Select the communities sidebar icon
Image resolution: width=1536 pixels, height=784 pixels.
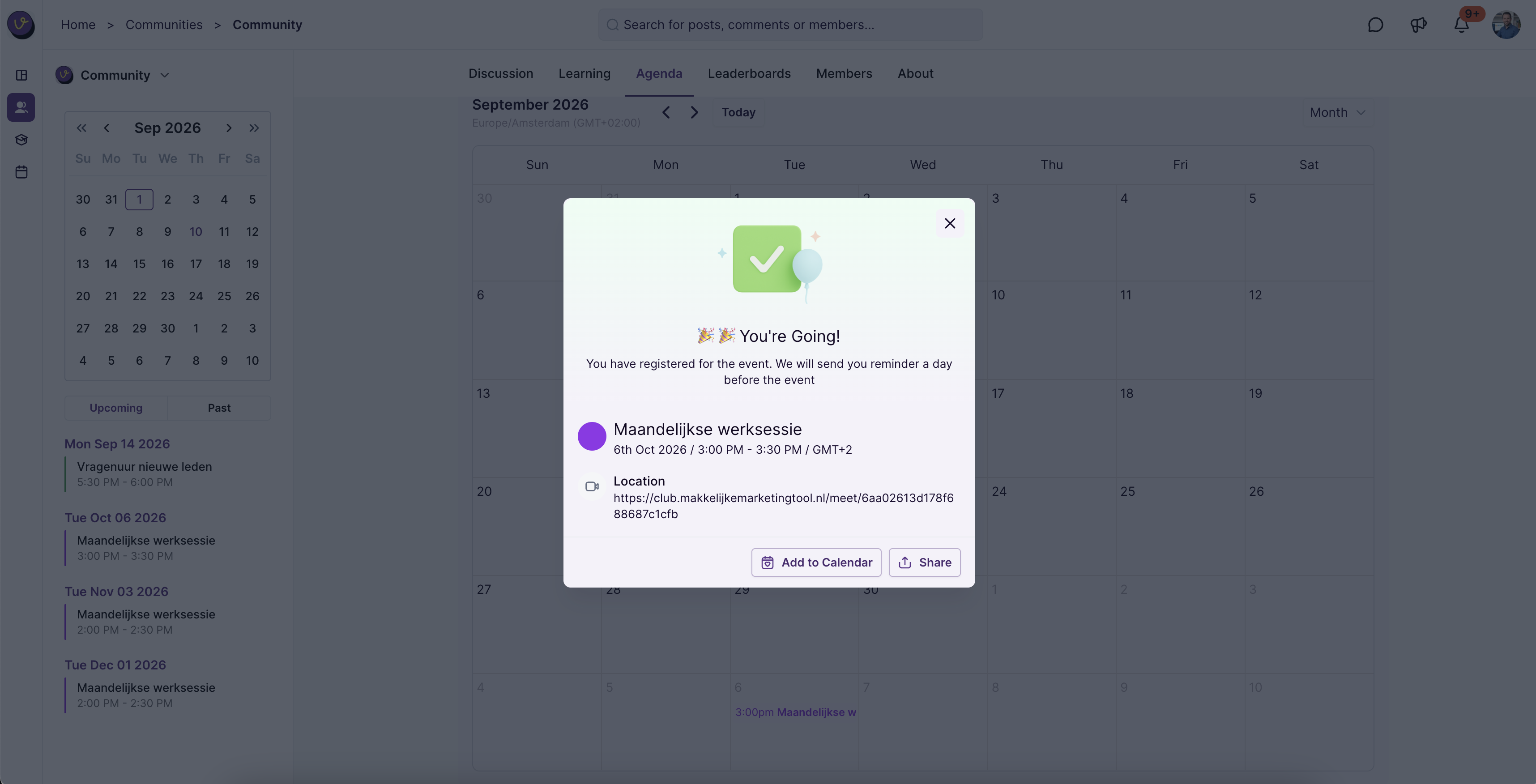point(21,107)
